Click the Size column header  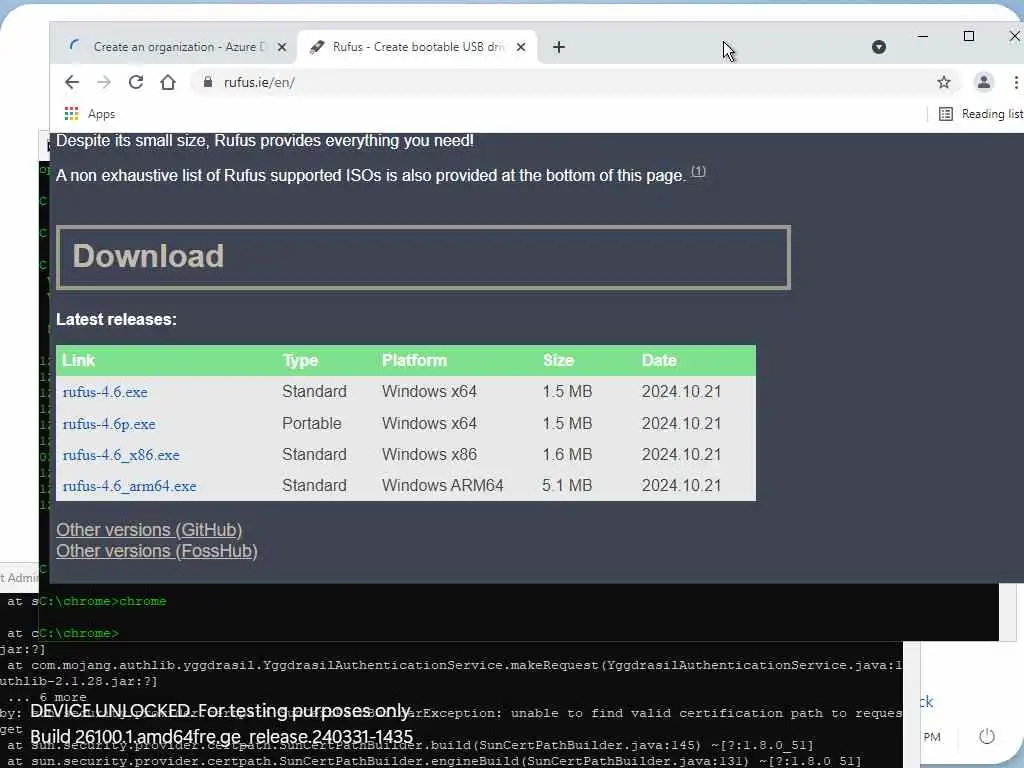point(558,360)
